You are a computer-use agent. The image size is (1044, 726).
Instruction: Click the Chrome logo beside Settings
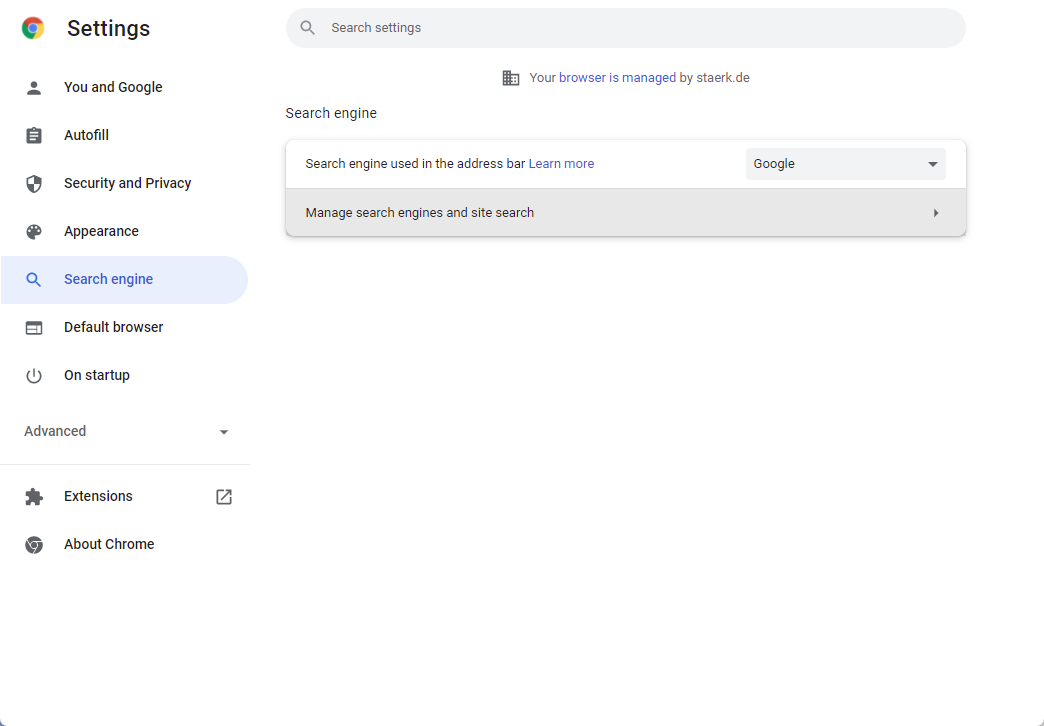click(x=33, y=29)
